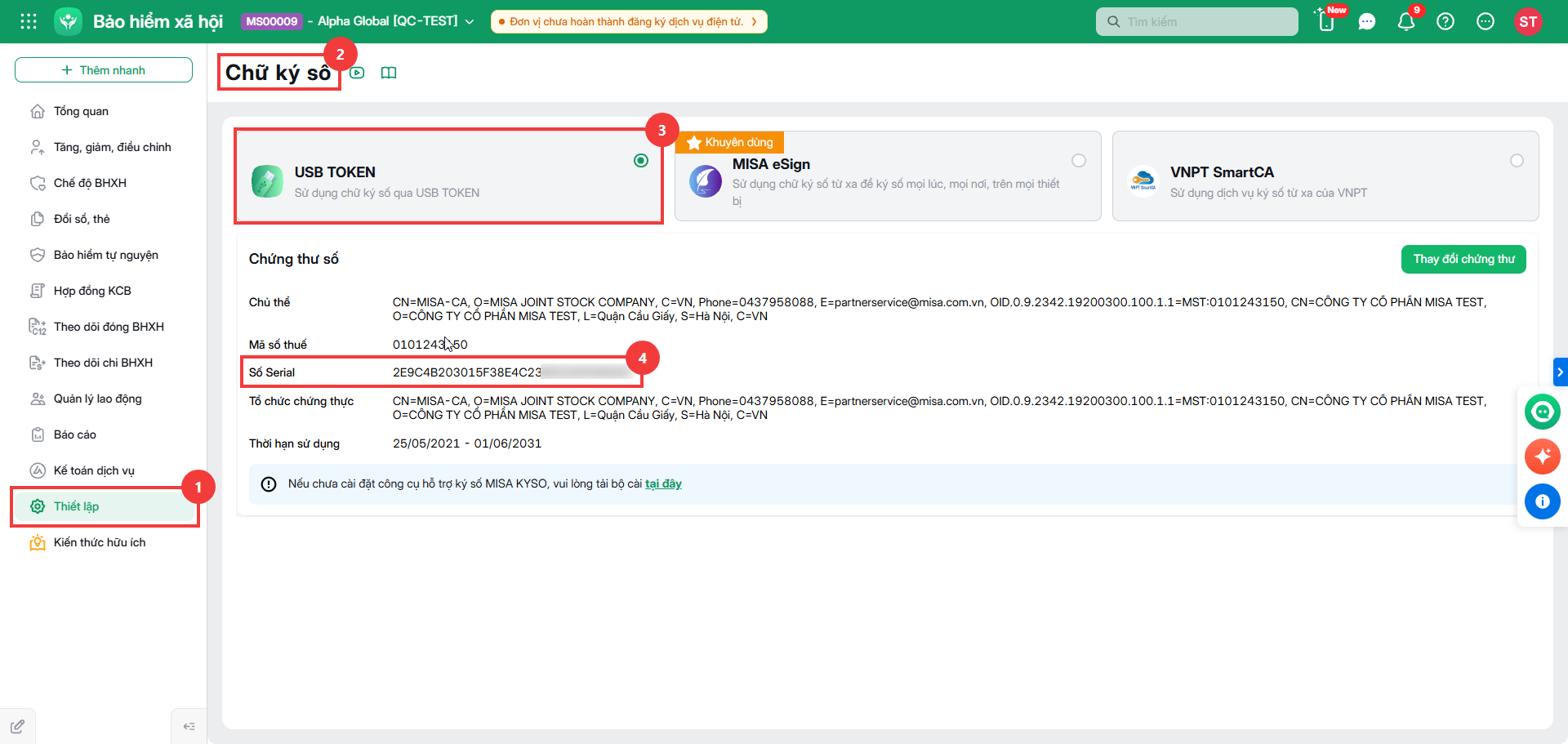Click the Hợp đồng KCB icon
This screenshot has height=744, width=1568.
click(38, 291)
